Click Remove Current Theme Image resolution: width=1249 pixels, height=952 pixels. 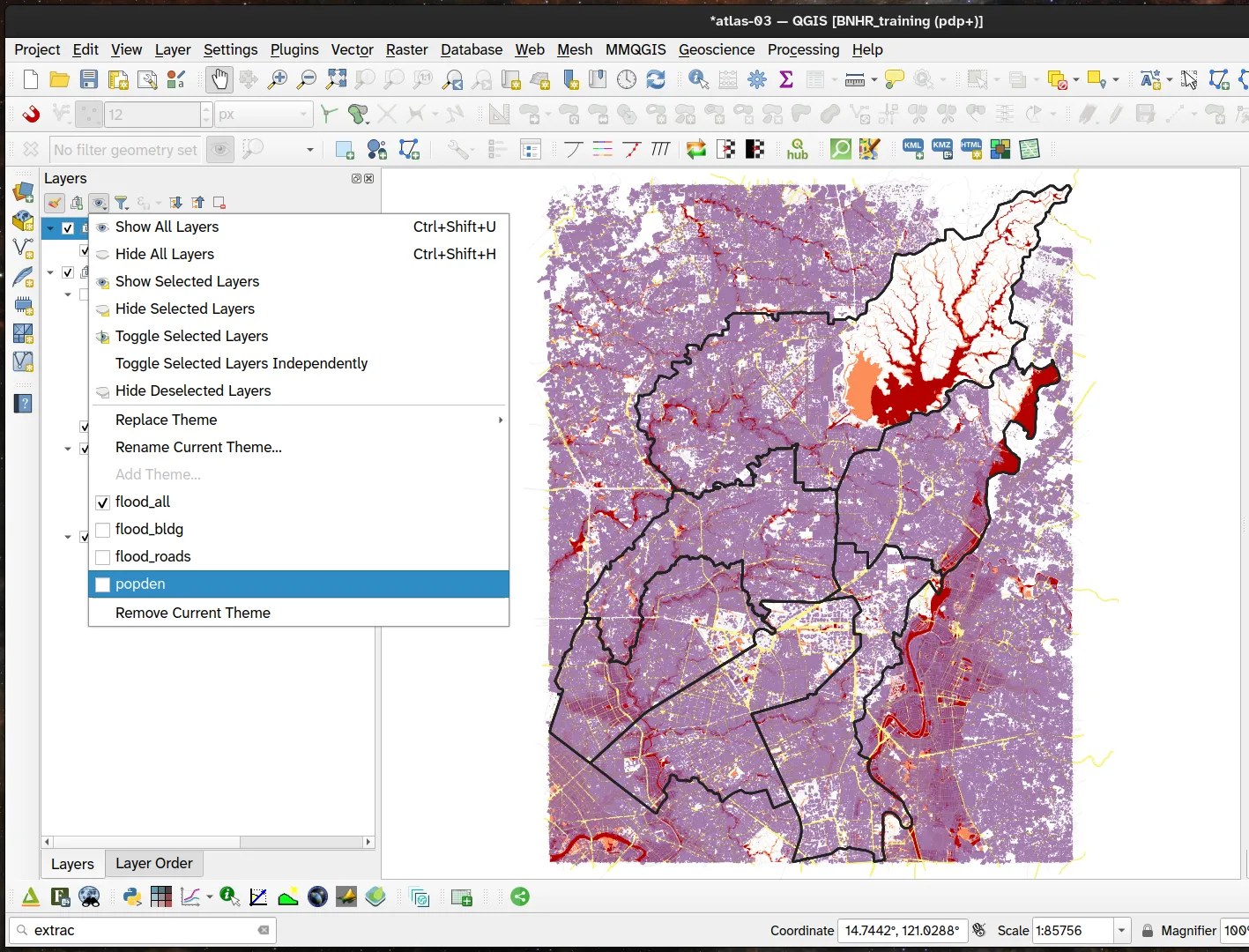pyautogui.click(x=193, y=614)
